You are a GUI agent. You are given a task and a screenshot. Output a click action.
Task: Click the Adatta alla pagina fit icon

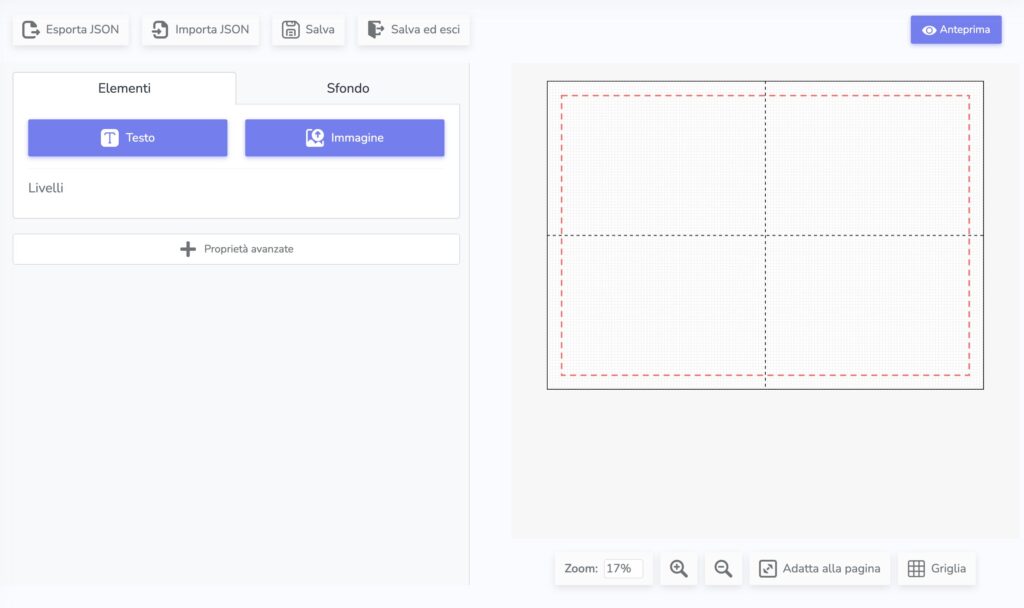point(768,569)
